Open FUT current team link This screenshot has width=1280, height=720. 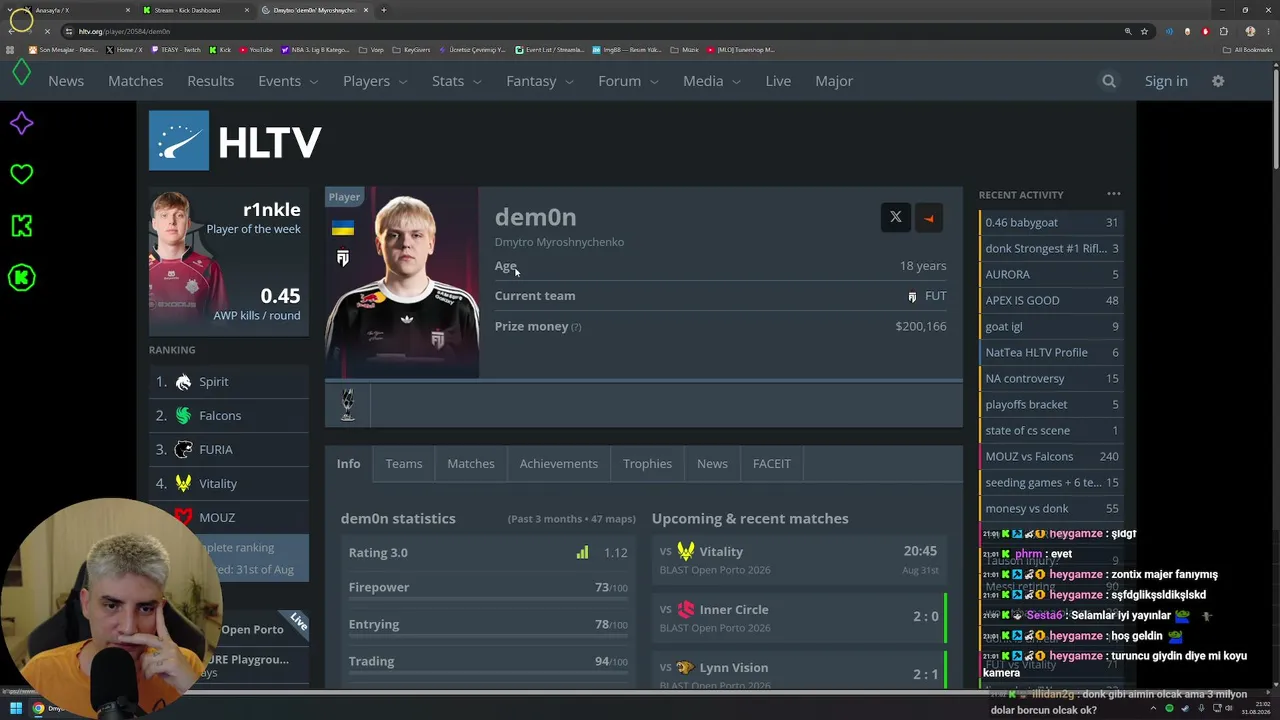click(927, 296)
